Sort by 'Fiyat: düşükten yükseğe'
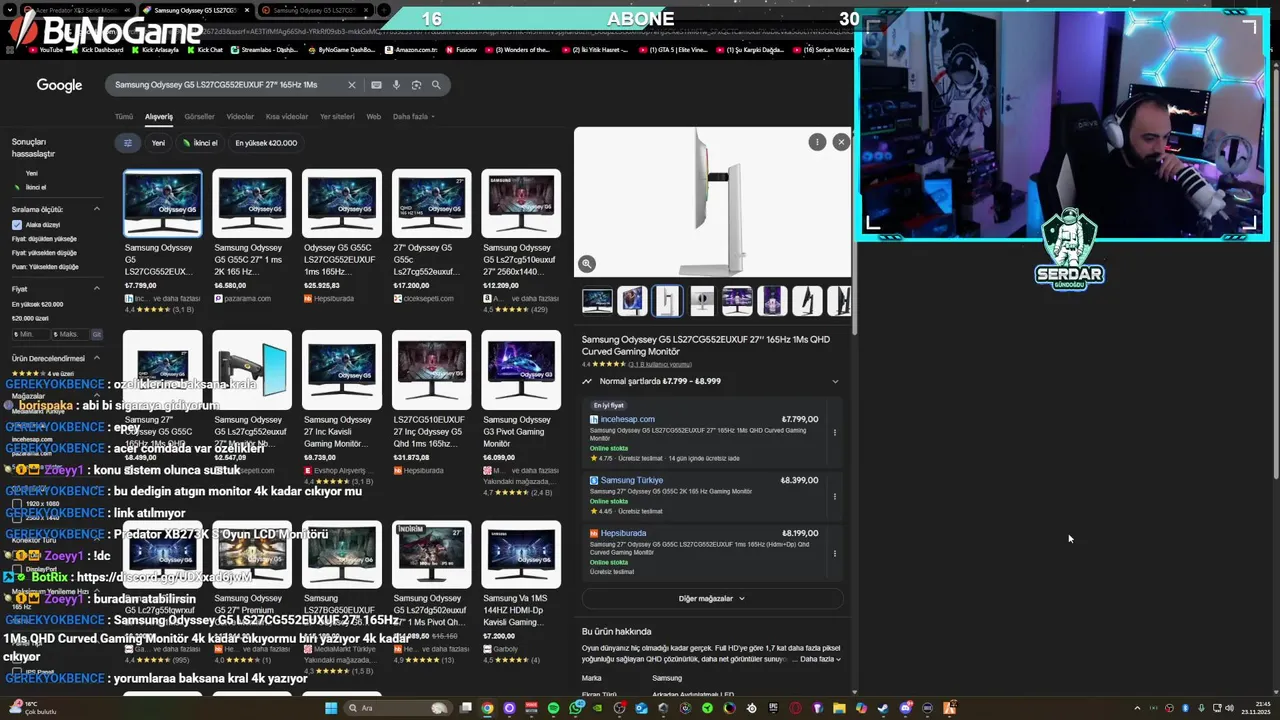The width and height of the screenshot is (1280, 720). 44,239
